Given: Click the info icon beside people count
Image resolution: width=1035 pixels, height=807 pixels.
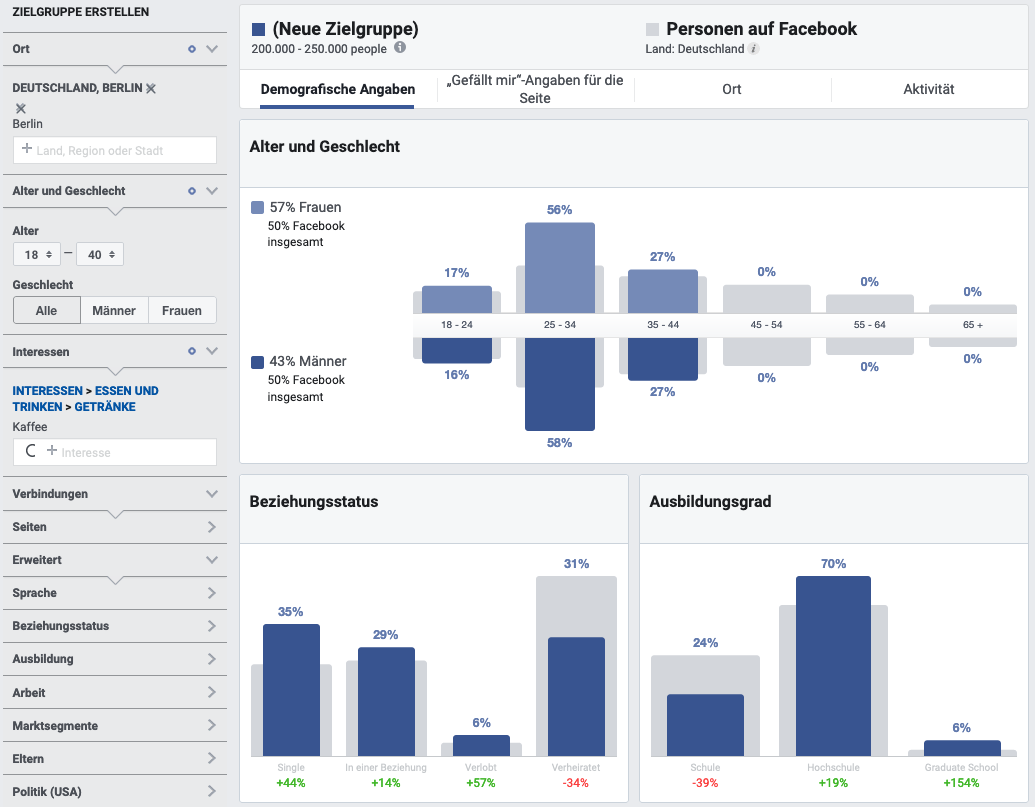Looking at the screenshot, I should coord(400,47).
